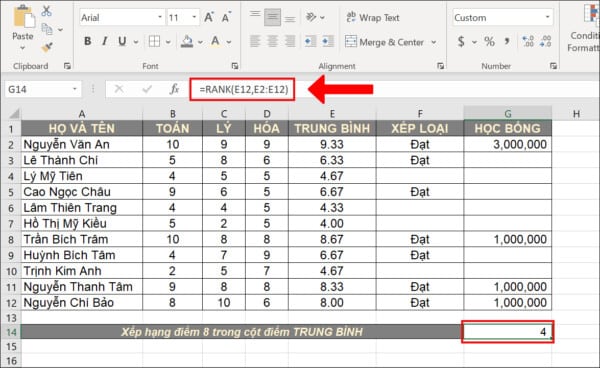Click the Format Painter brush icon

(47, 47)
